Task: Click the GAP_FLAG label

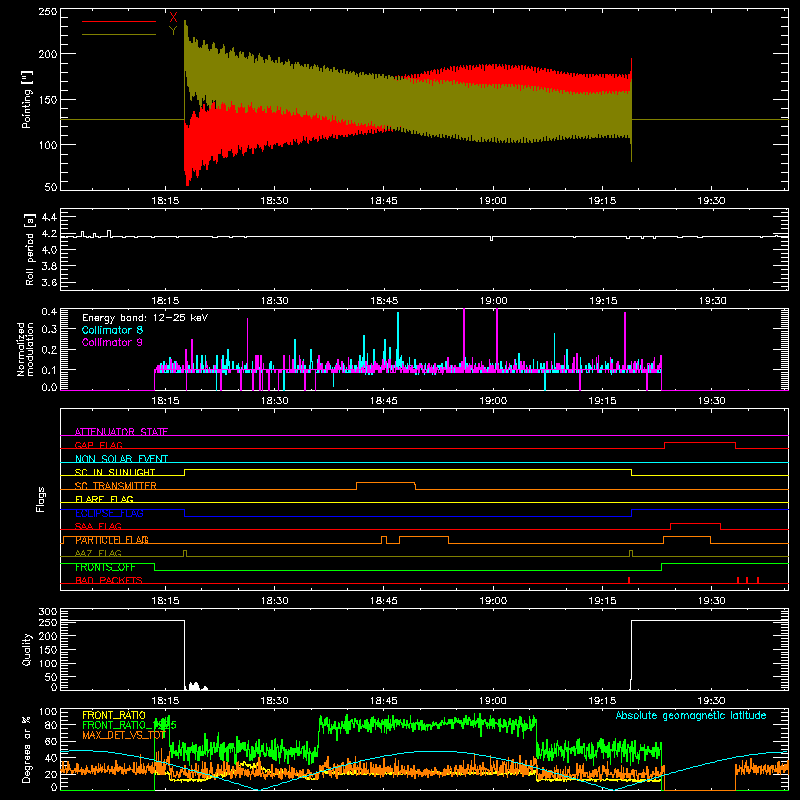Action: [98, 445]
